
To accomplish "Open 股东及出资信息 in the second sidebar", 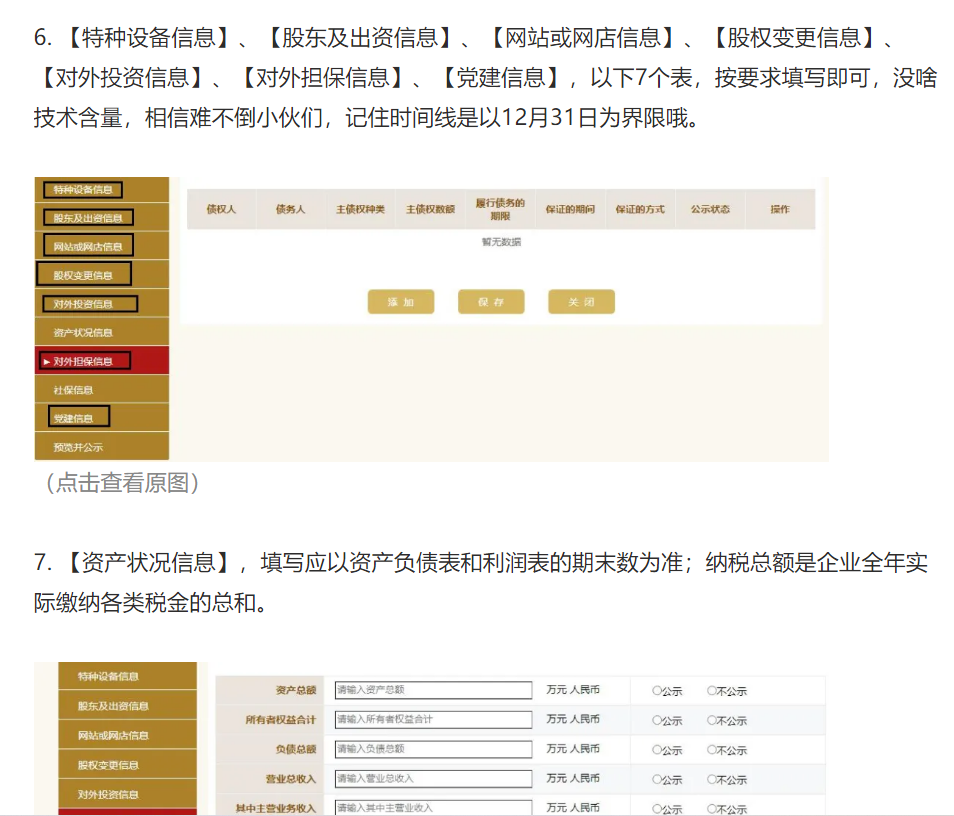I will pyautogui.click(x=127, y=706).
